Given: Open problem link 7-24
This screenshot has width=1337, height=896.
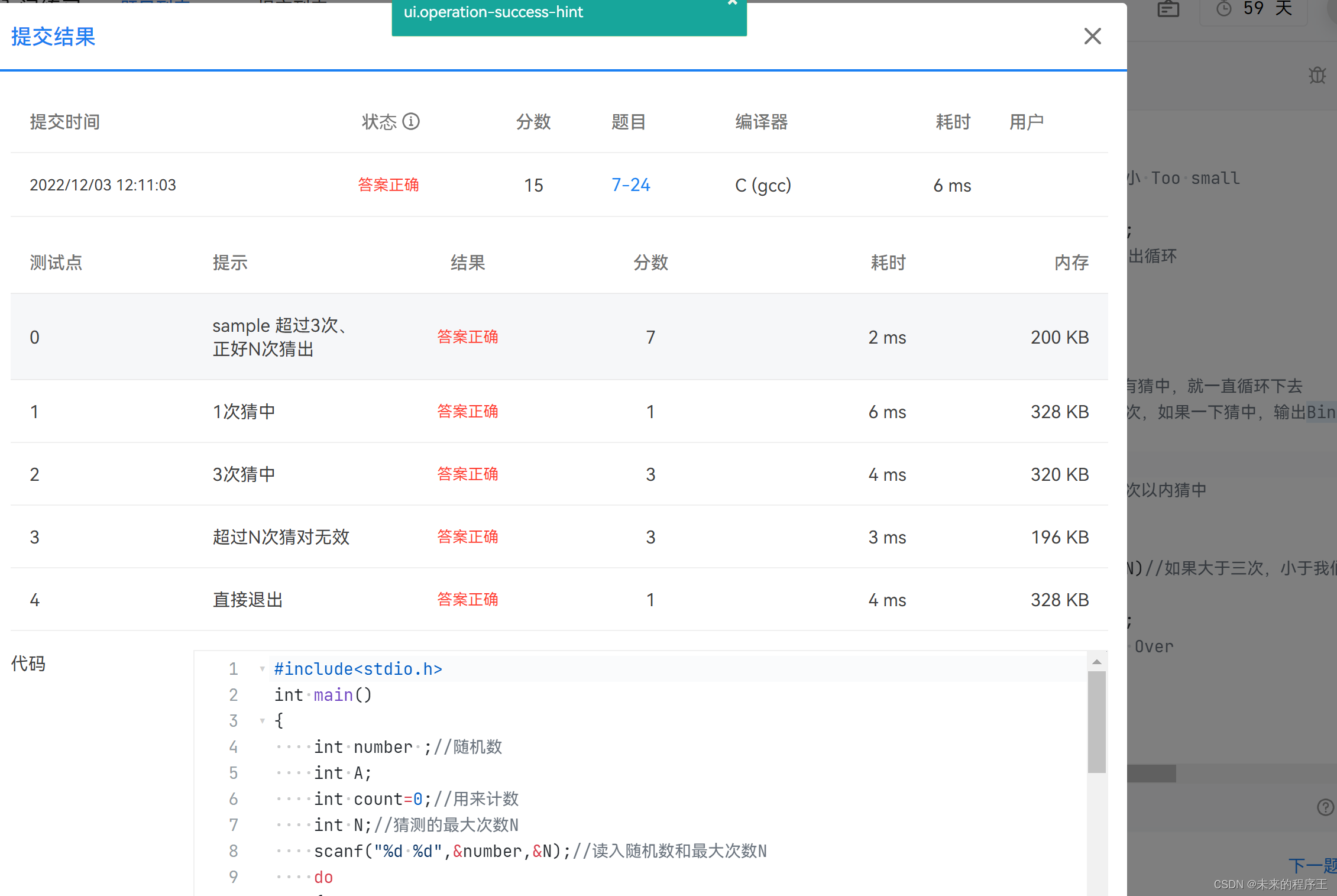Looking at the screenshot, I should pos(630,185).
